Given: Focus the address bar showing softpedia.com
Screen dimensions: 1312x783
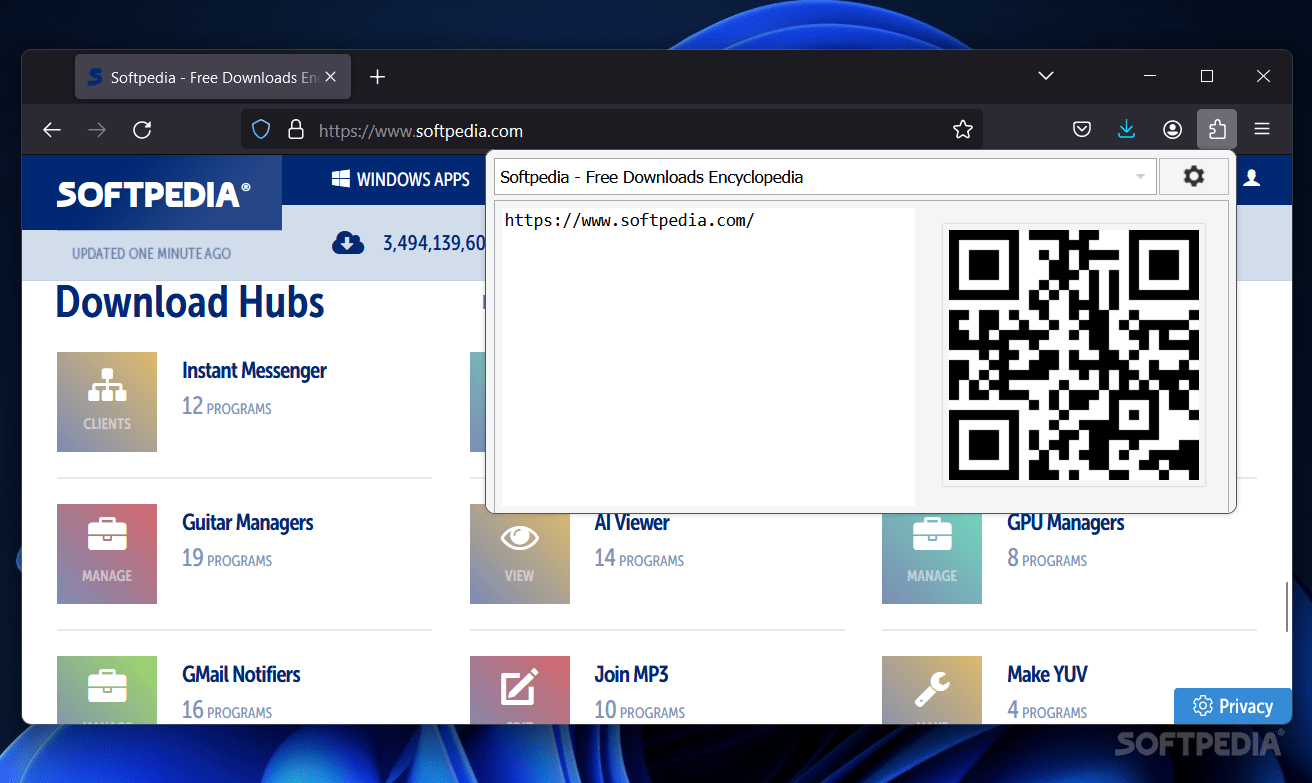Looking at the screenshot, I should click(x=610, y=130).
